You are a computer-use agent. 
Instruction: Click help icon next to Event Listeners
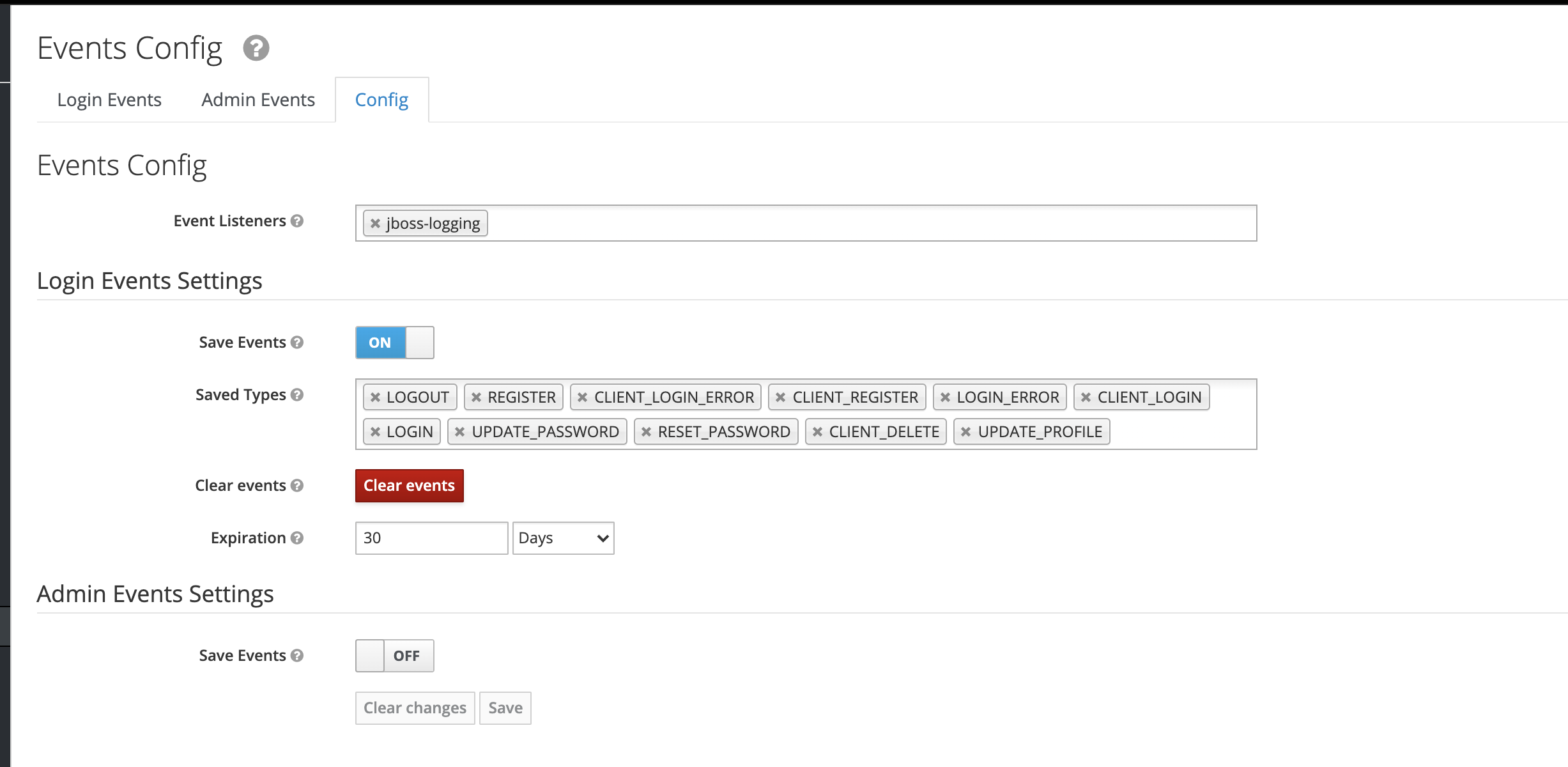[297, 221]
